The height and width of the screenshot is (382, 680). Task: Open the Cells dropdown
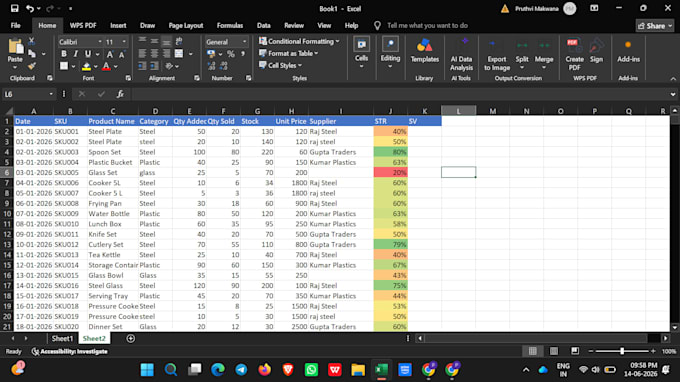coord(361,53)
